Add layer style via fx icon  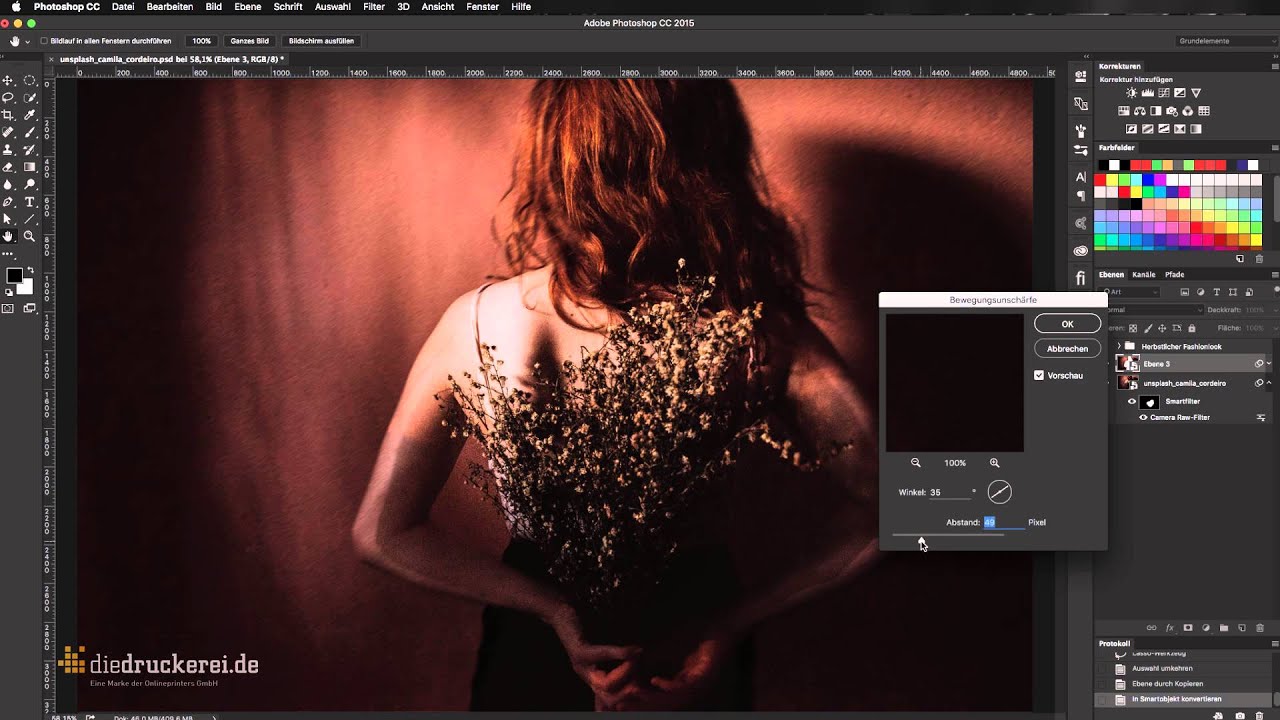pyautogui.click(x=1169, y=628)
